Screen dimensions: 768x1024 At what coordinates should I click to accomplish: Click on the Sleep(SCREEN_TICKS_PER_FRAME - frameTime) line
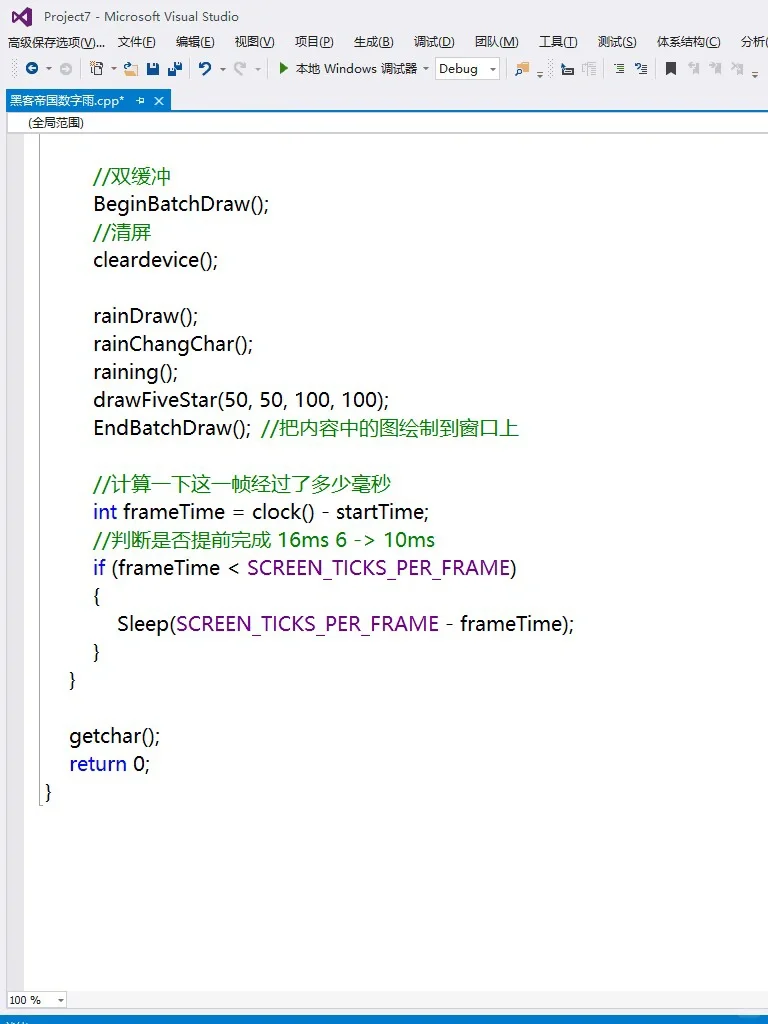point(345,624)
